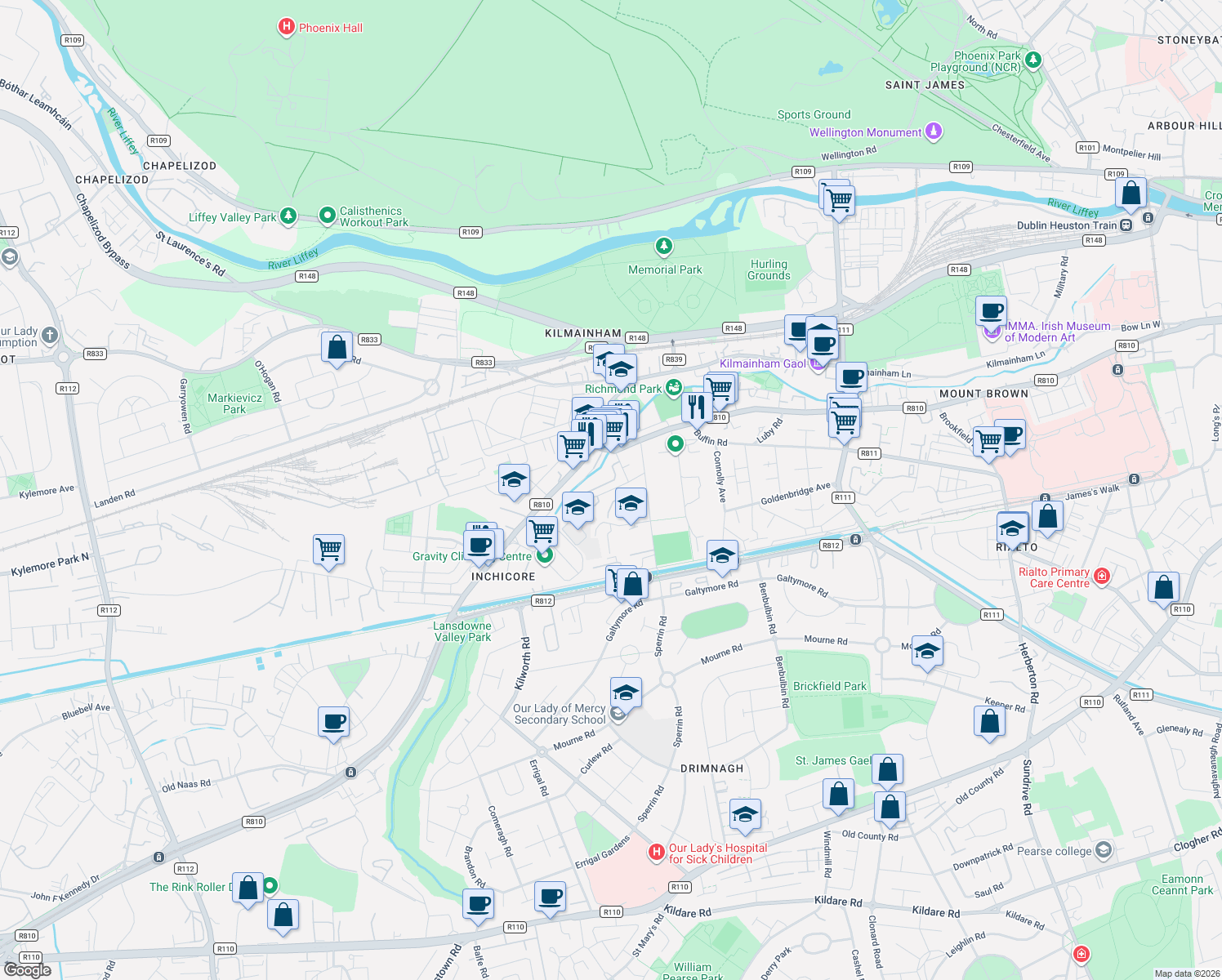Click Dublin Heuston Train station icon

1126,225
